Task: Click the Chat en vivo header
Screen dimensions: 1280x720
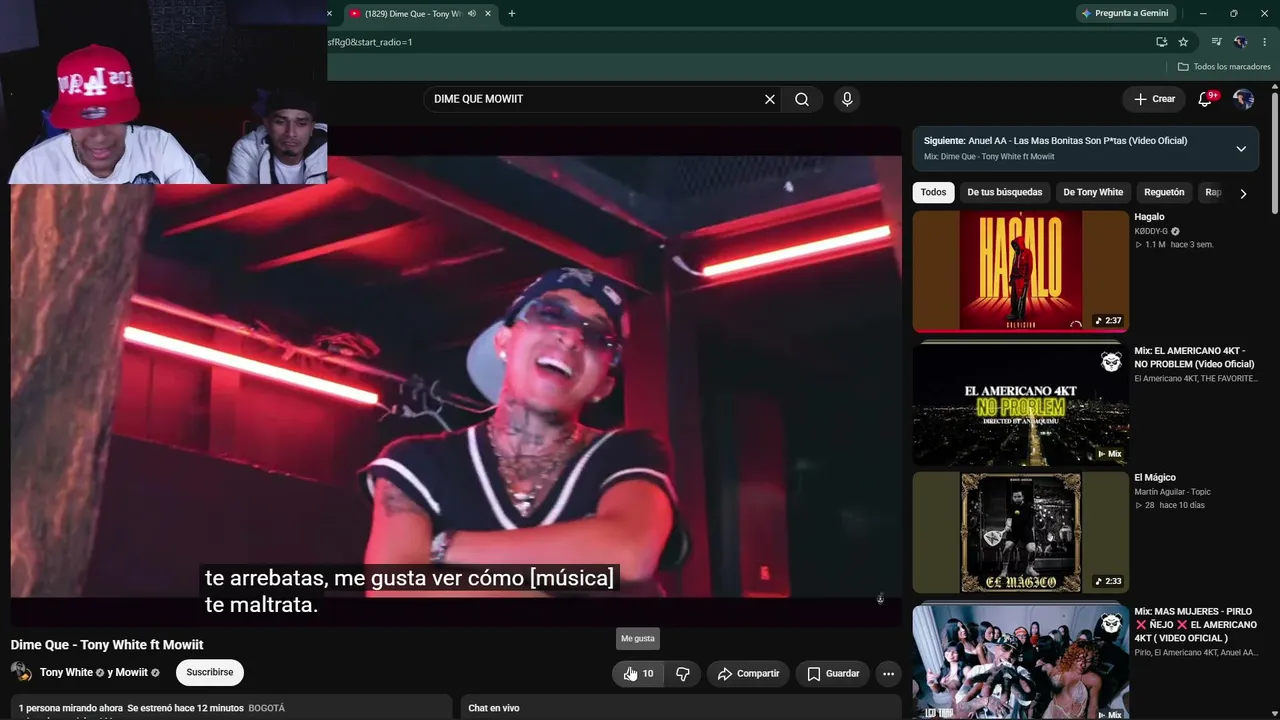Action: (x=494, y=708)
